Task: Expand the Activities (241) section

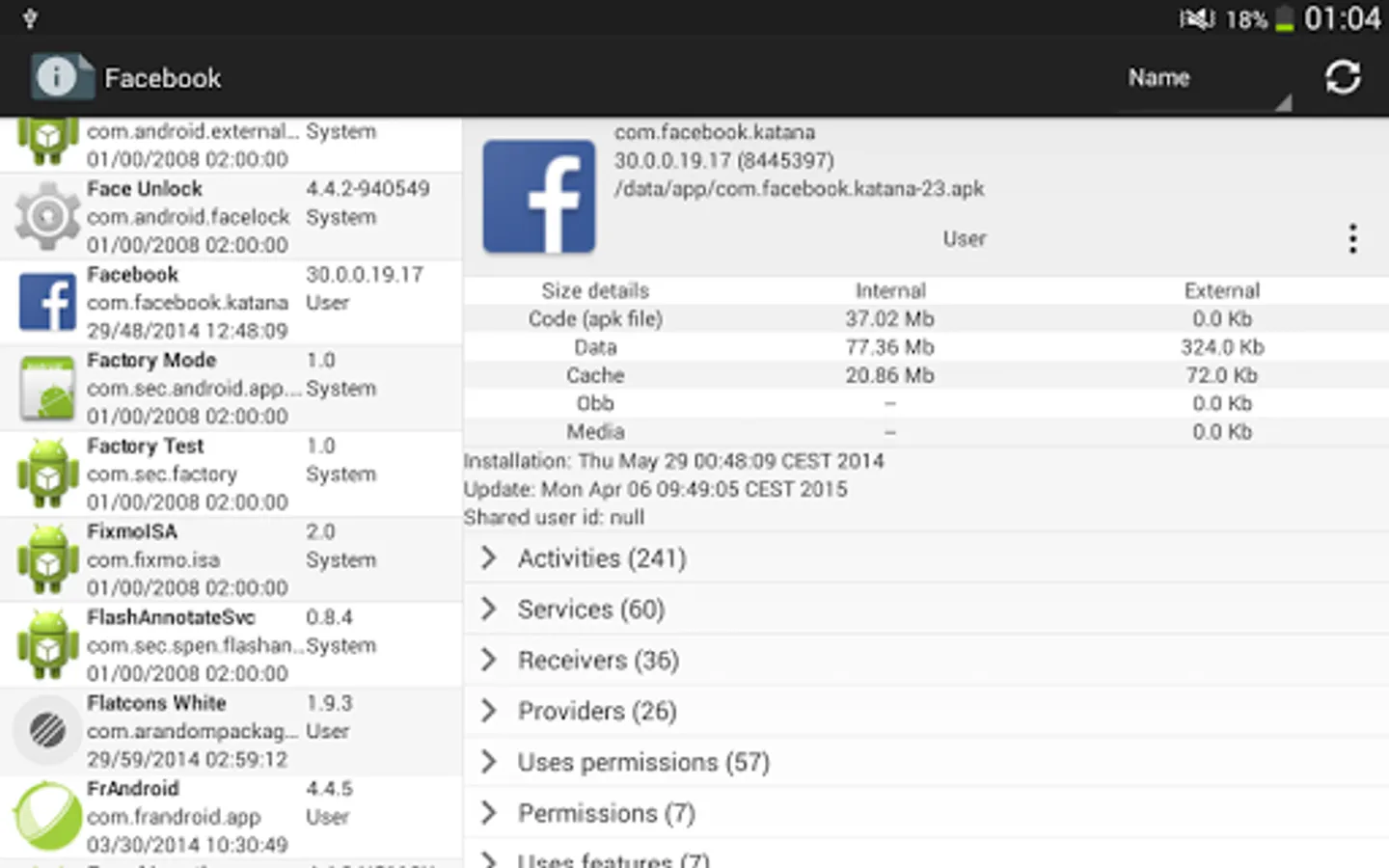Action: tap(926, 557)
